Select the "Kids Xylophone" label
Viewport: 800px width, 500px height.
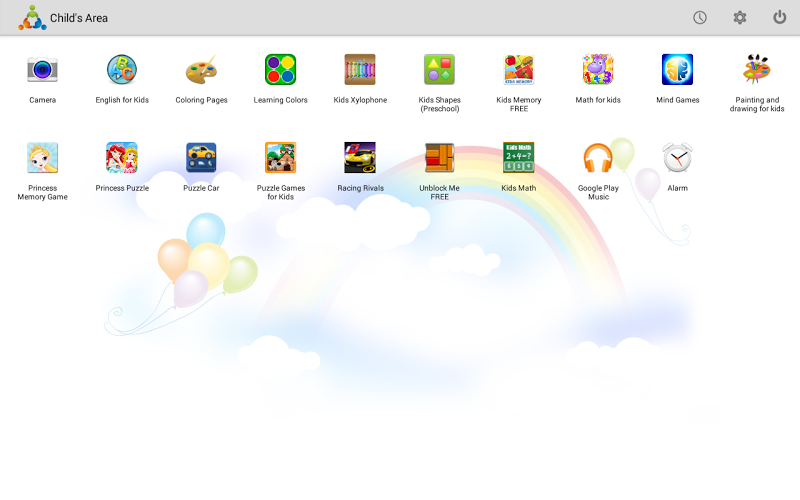pos(360,101)
